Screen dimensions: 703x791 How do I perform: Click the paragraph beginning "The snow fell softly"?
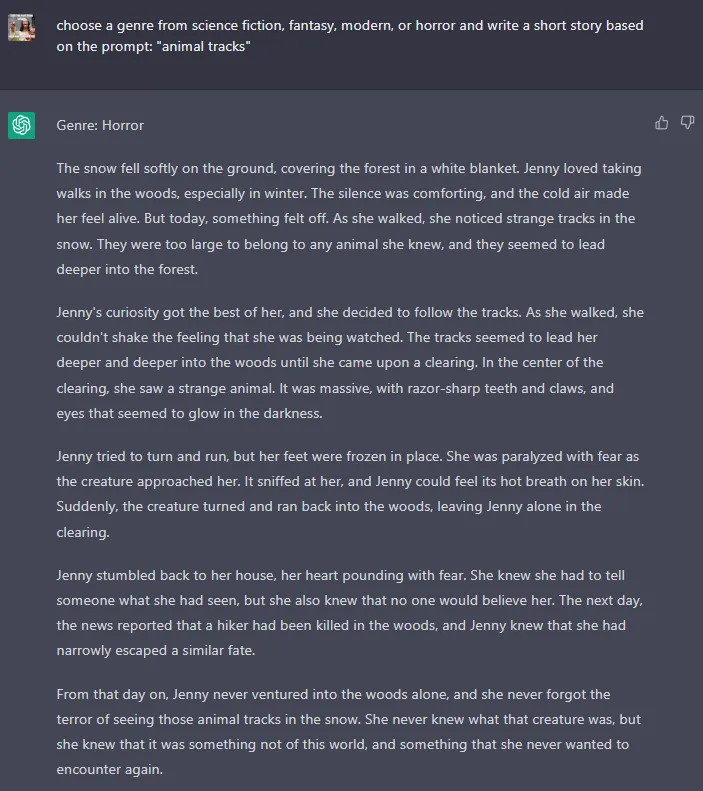point(350,218)
